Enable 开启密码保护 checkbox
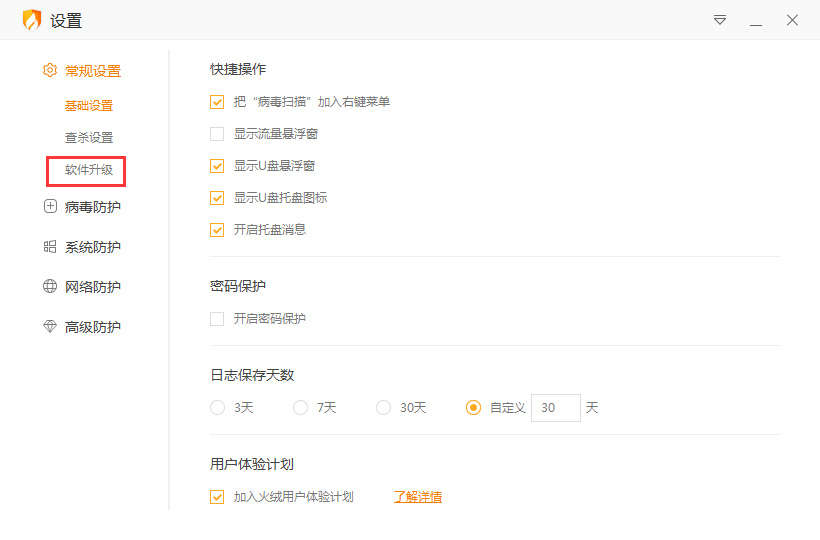This screenshot has width=820, height=540. click(217, 319)
